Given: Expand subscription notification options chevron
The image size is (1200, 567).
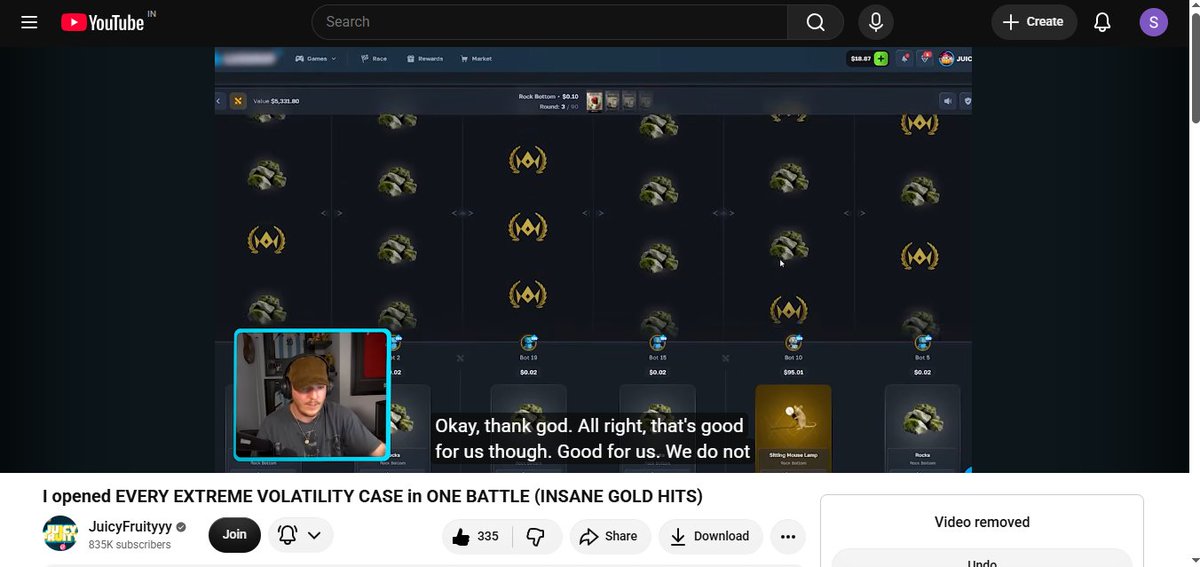Looking at the screenshot, I should tap(314, 535).
